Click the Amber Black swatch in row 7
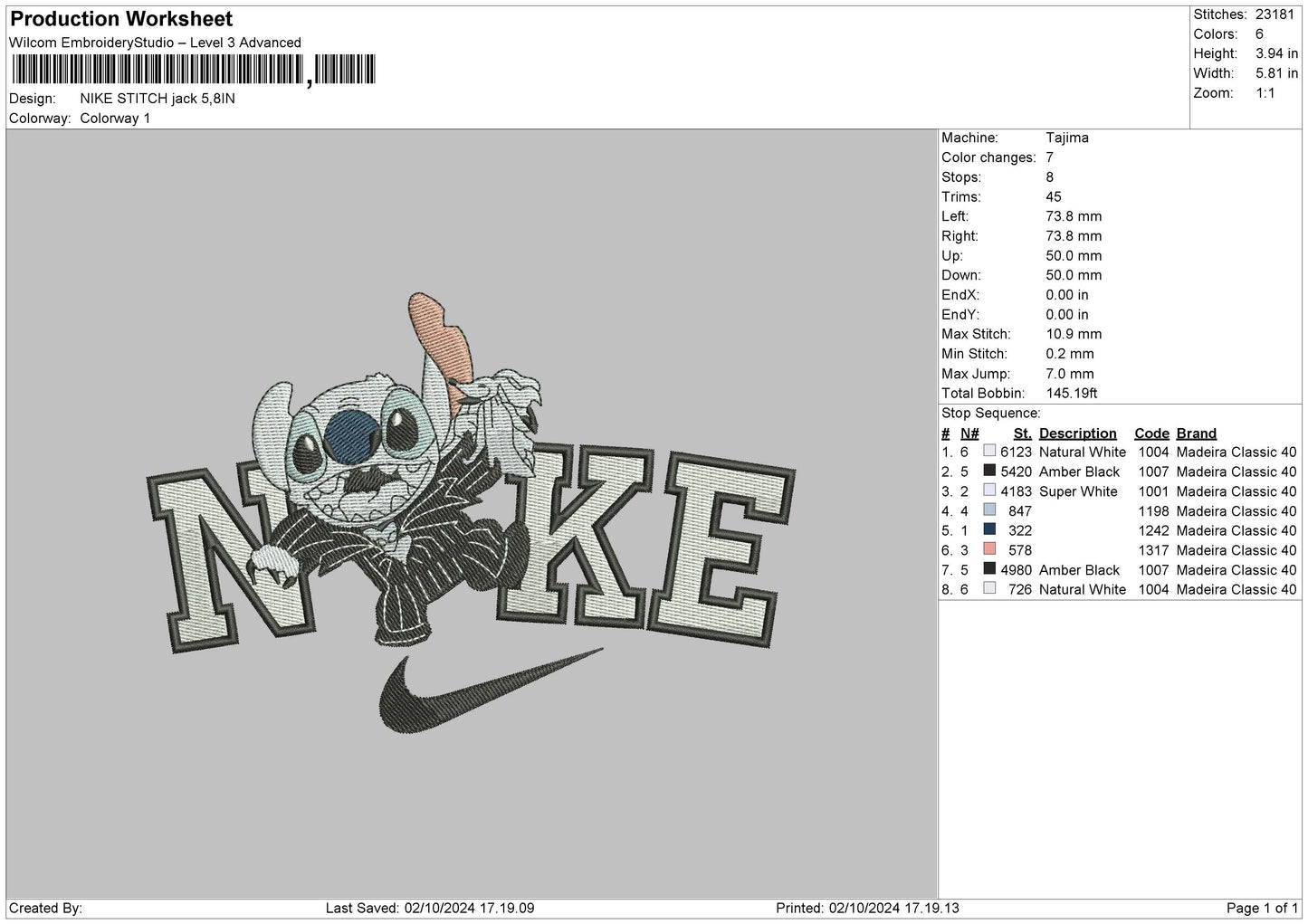 [989, 569]
